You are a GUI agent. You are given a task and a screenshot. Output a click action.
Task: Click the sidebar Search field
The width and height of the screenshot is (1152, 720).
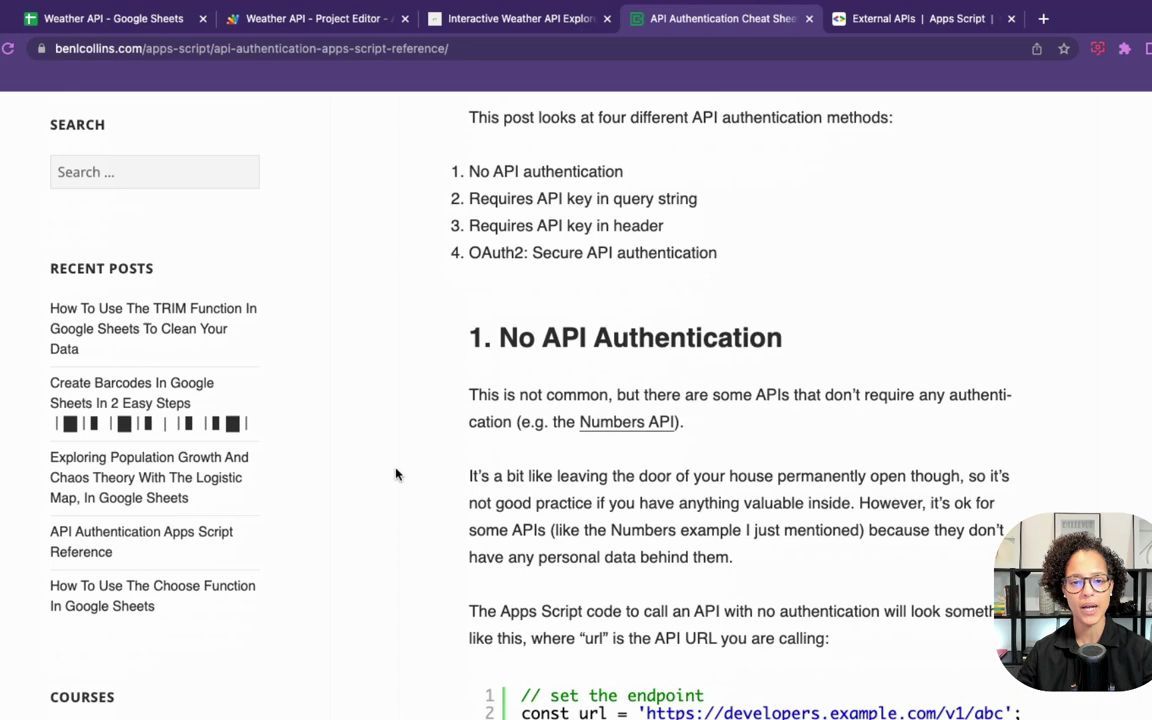[154, 172]
